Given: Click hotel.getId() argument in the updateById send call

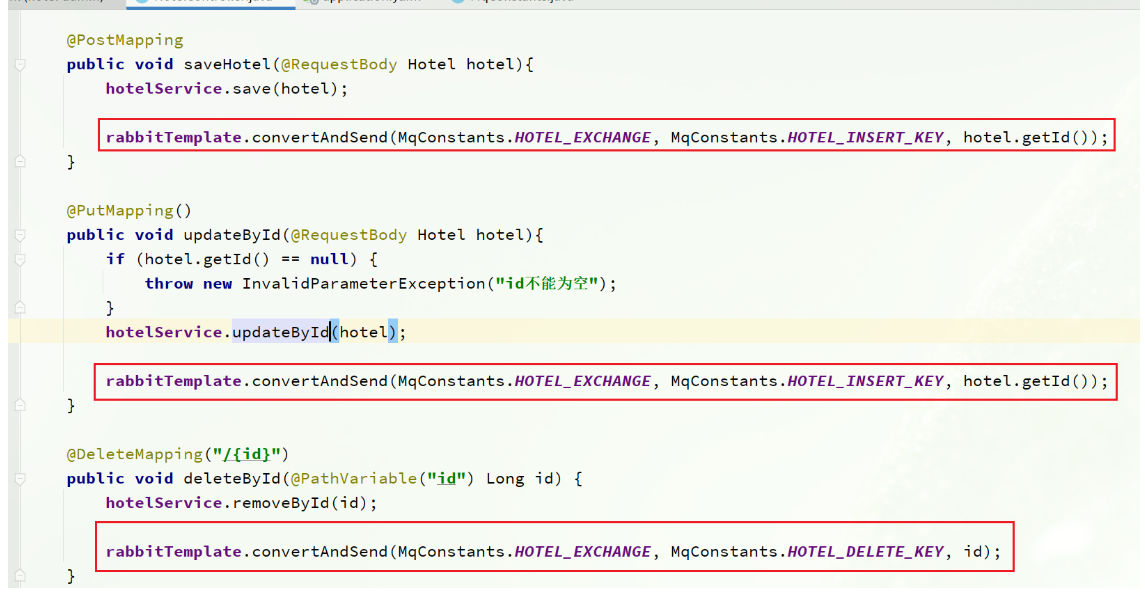Looking at the screenshot, I should coord(1026,381).
